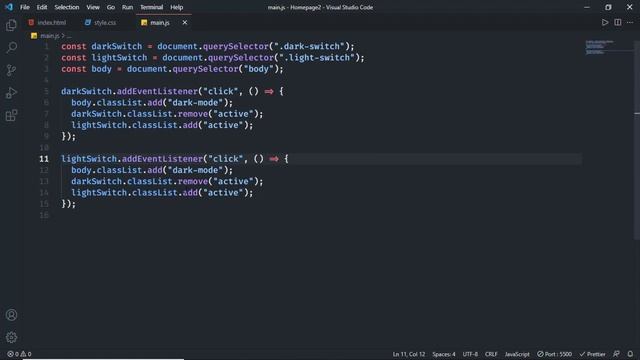
Task: Change the CRLF end of line setting
Action: pyautogui.click(x=491, y=354)
